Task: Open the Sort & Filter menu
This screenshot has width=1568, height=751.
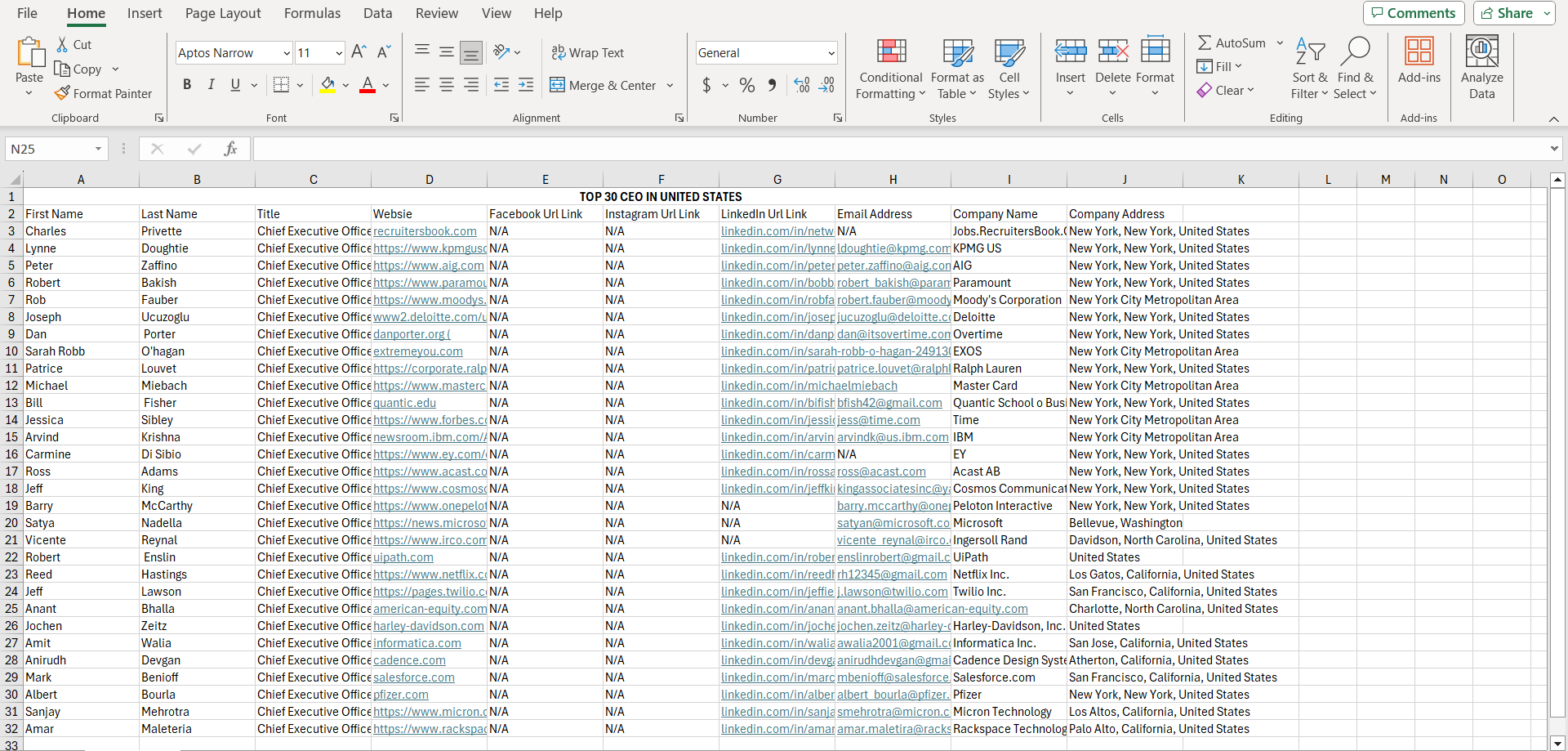Action: tap(1310, 69)
